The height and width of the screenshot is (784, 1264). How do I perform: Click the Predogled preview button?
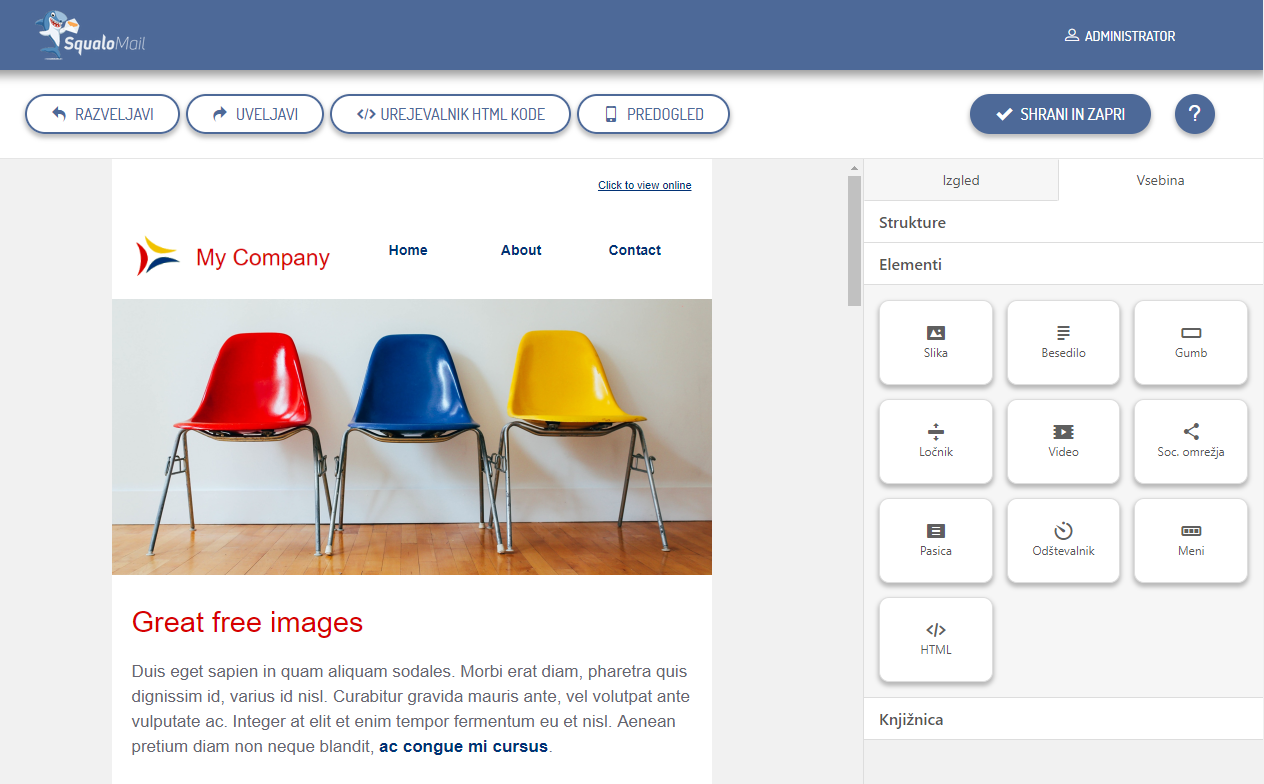(x=653, y=114)
